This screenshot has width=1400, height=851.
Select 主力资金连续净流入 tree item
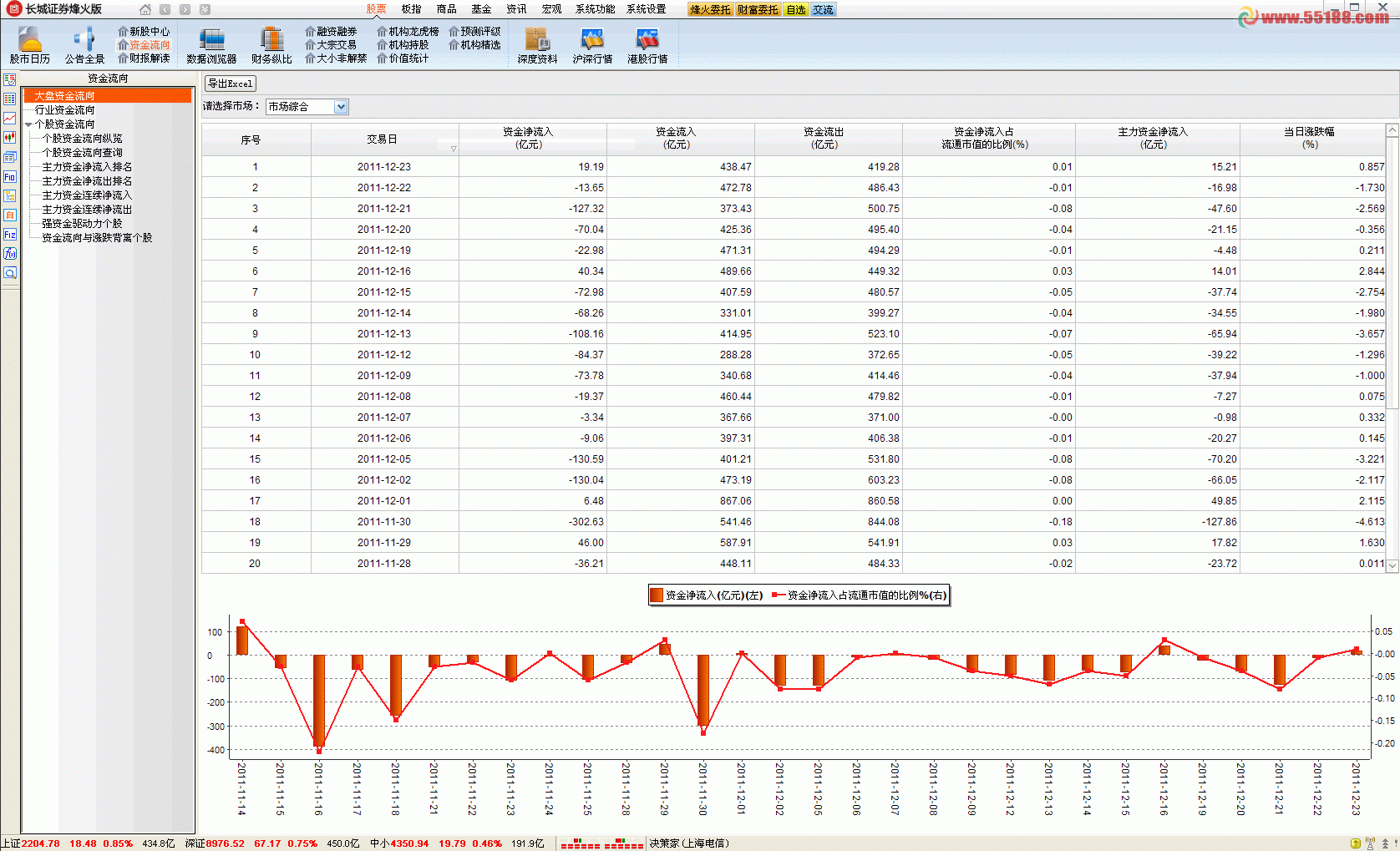click(88, 195)
